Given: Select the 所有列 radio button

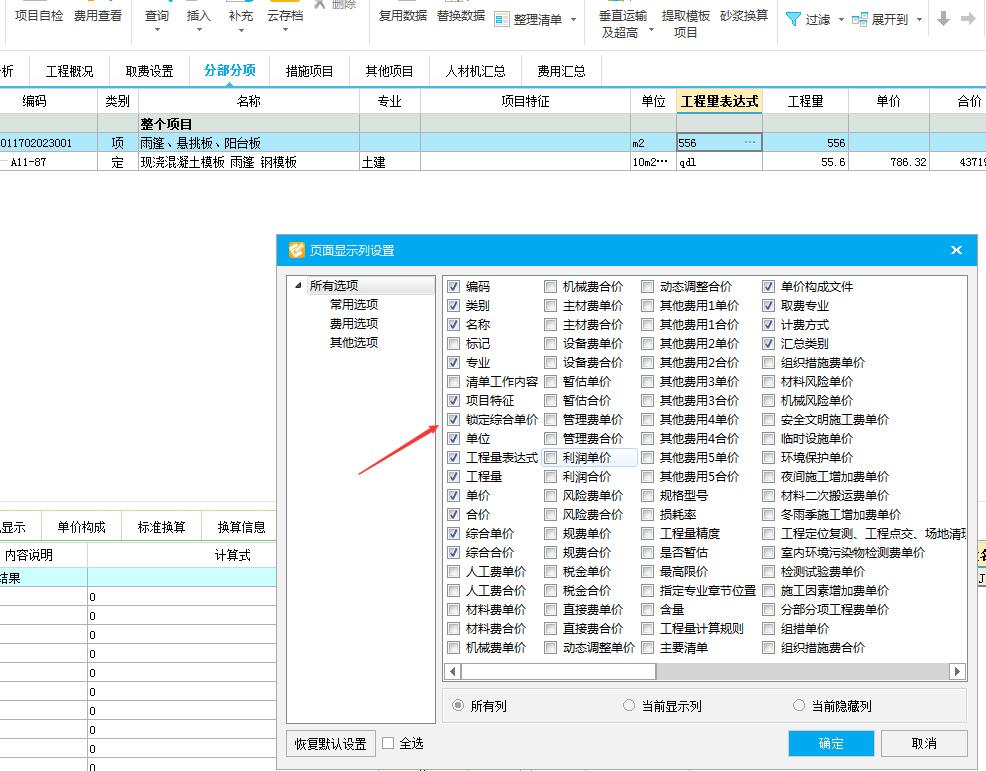Looking at the screenshot, I should pos(458,706).
